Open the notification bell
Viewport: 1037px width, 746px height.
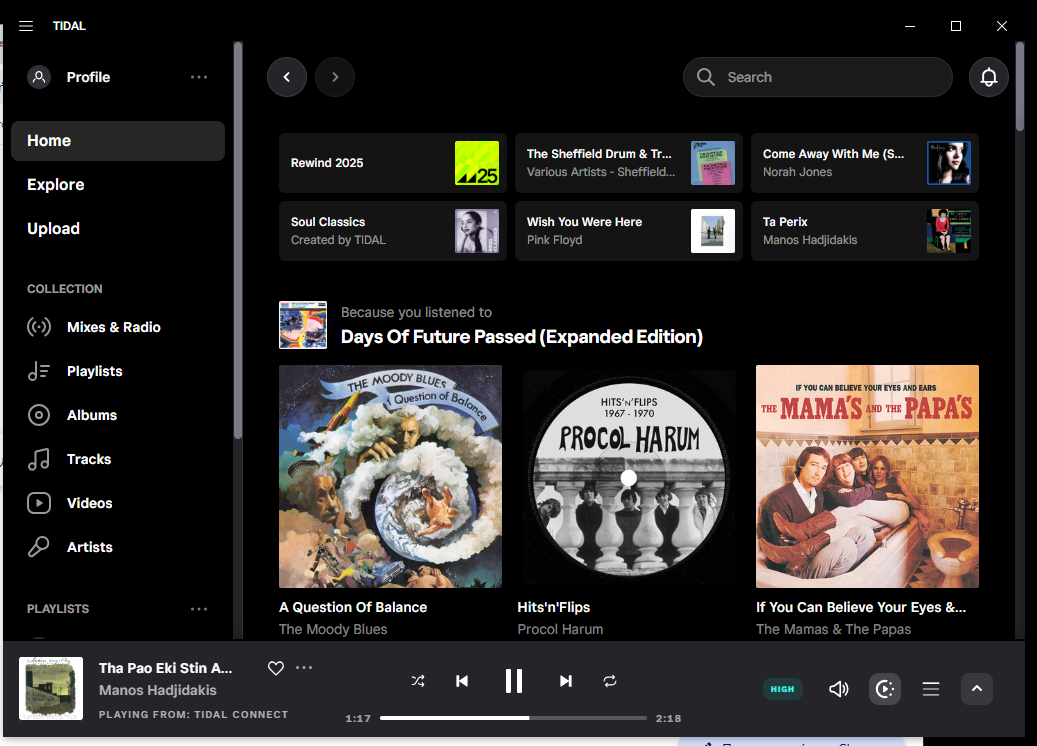pos(988,77)
